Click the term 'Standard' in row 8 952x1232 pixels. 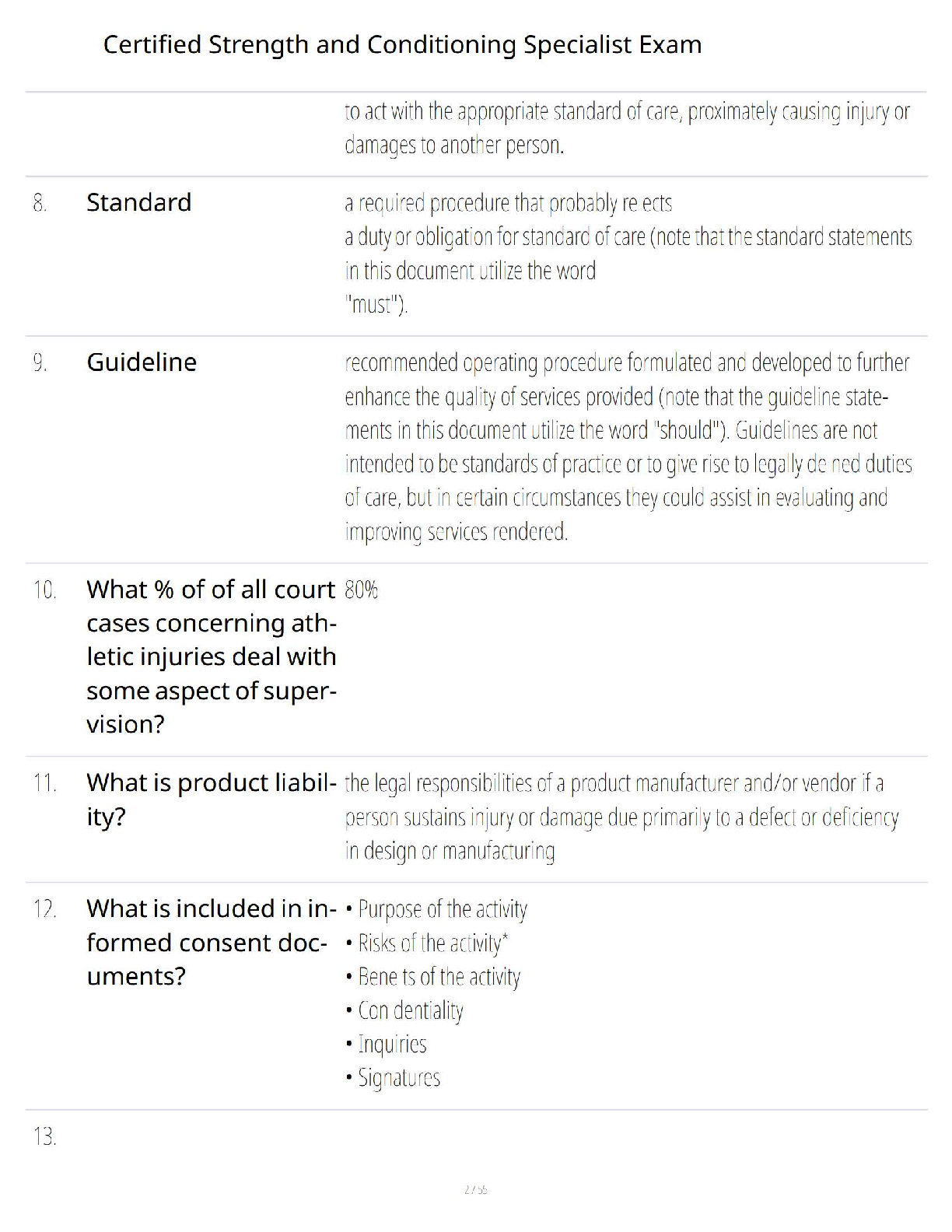[x=138, y=202]
